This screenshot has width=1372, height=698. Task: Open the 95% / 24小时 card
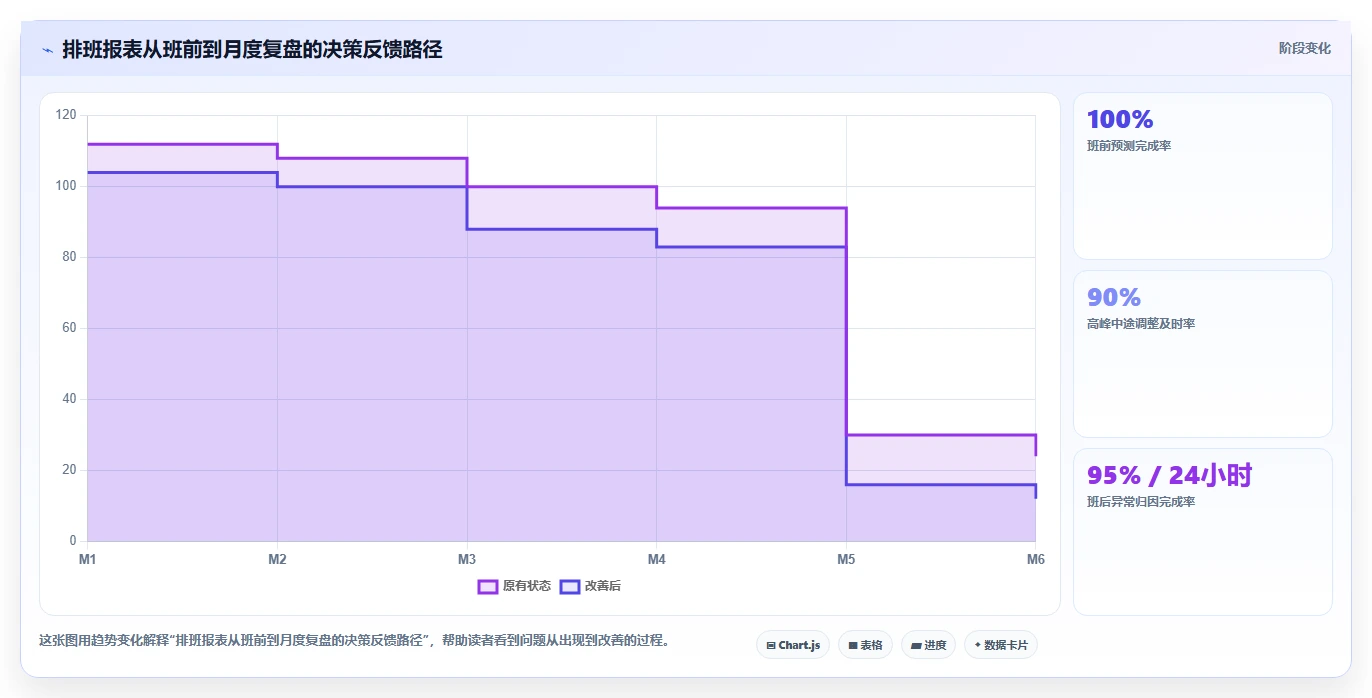(x=1202, y=532)
